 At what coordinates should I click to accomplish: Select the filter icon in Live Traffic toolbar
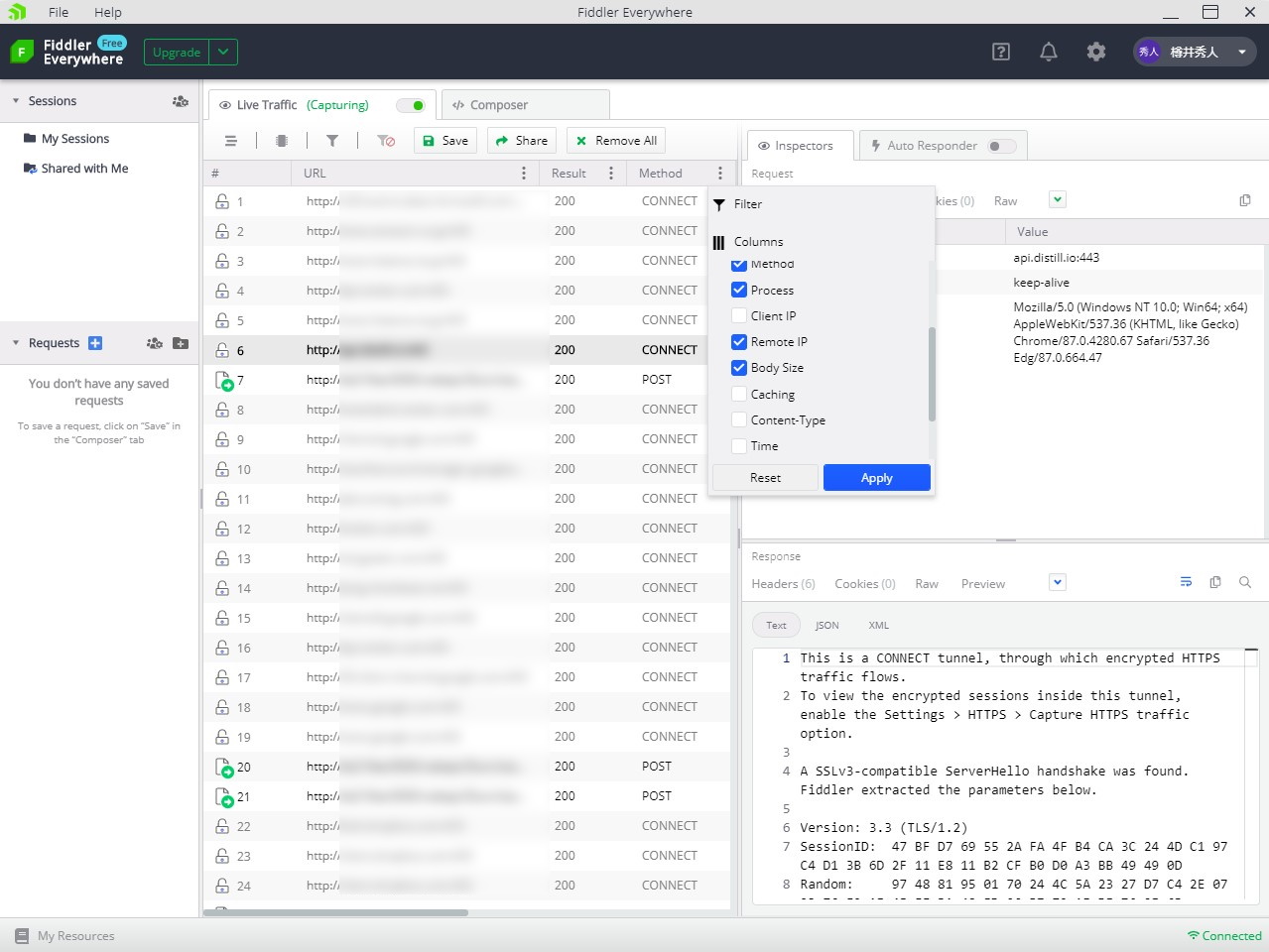pyautogui.click(x=332, y=140)
